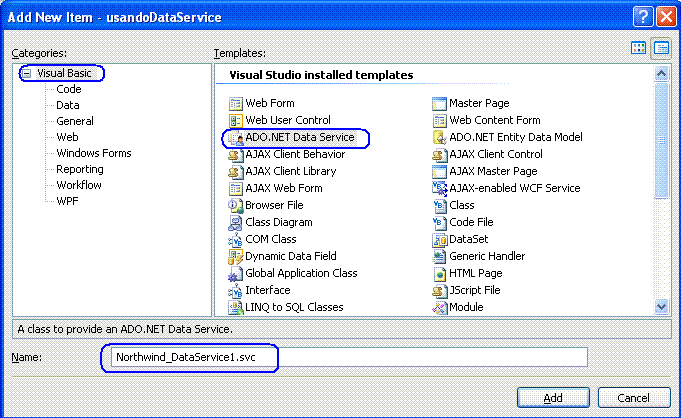Select the "HTML Page" template label
This screenshot has width=681, height=418.
coord(476,273)
